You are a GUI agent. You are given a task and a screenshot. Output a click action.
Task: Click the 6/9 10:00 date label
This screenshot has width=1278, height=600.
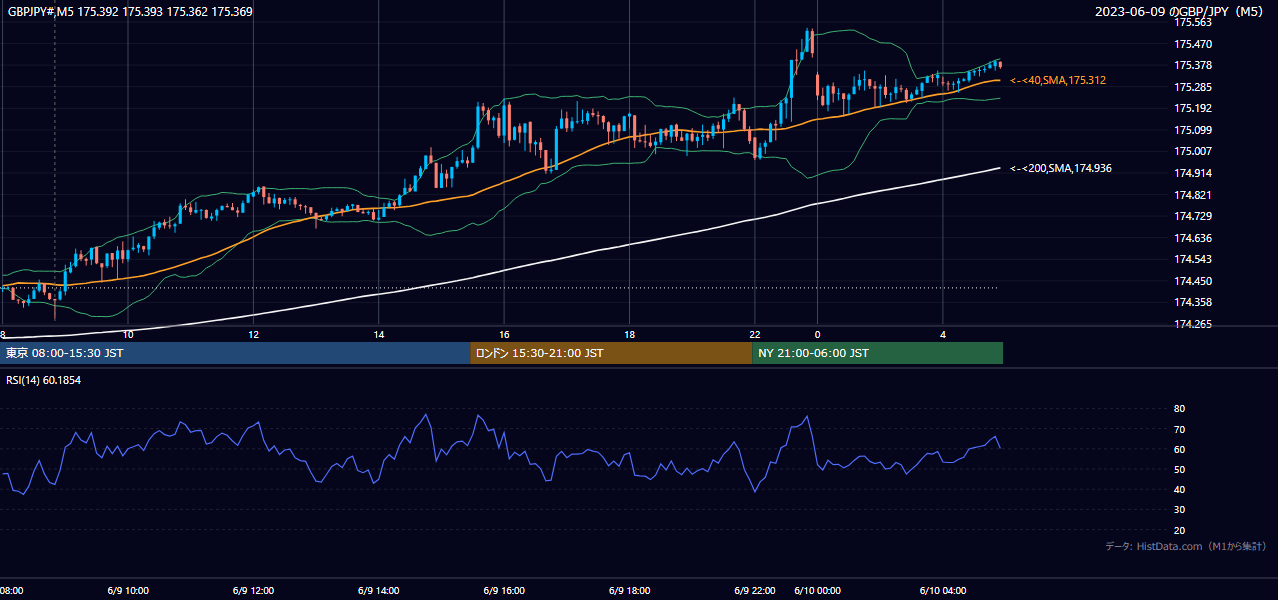coord(128,591)
